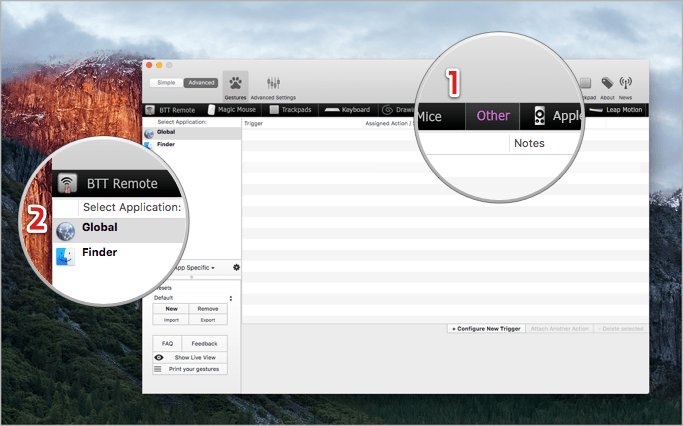Click Configure New Trigger

point(486,329)
